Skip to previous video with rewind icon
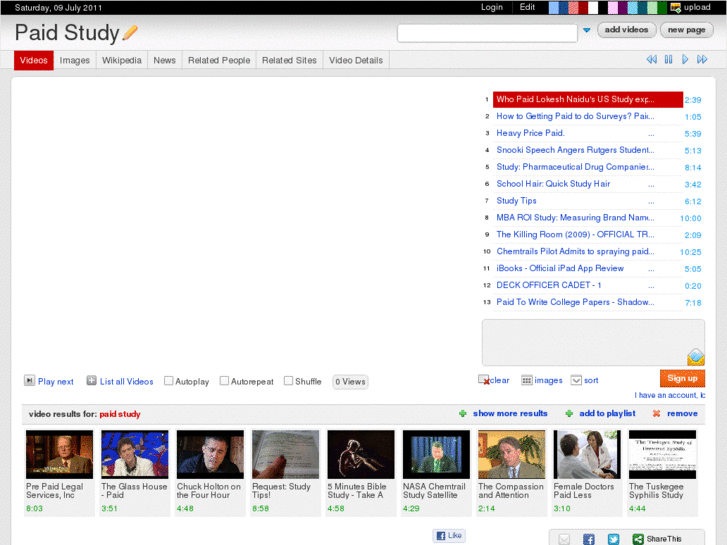 point(651,59)
